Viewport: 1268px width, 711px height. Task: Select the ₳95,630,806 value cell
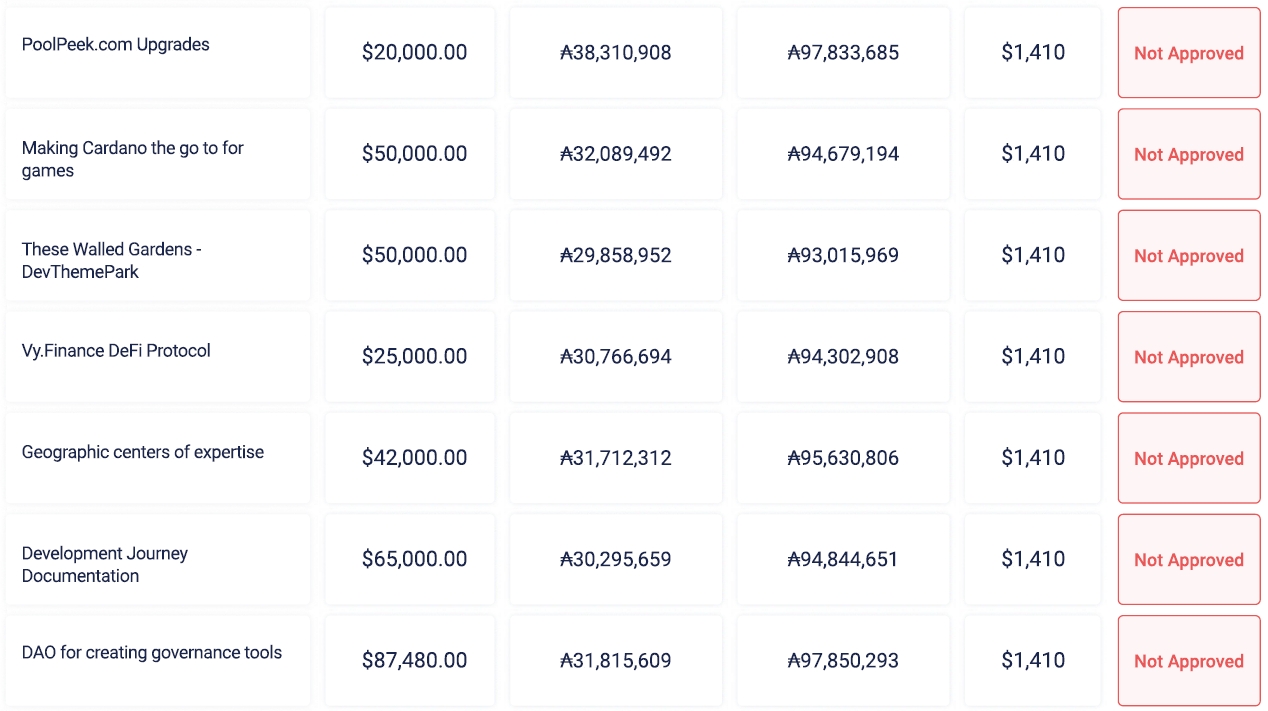click(843, 458)
